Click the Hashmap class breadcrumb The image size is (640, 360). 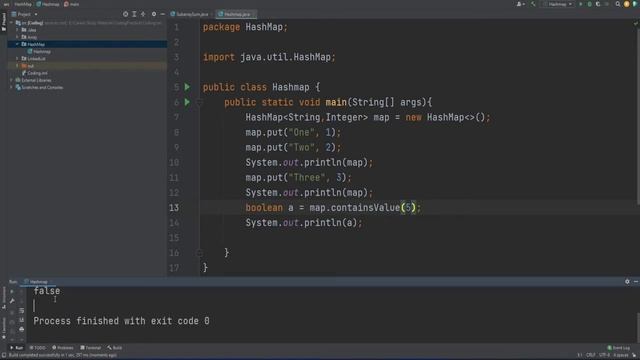coord(48,4)
